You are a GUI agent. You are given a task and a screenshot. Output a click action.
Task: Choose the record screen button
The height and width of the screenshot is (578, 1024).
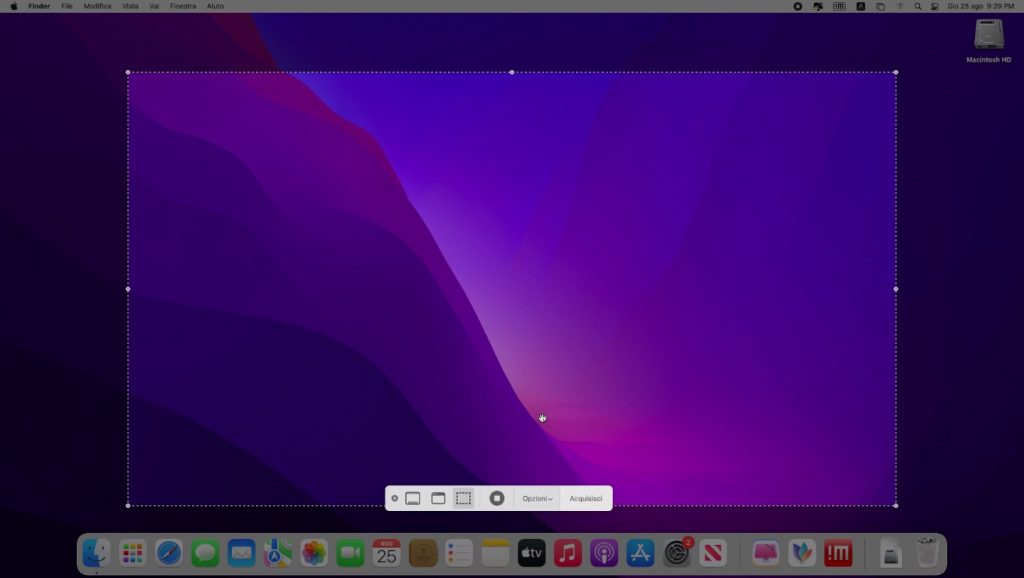497,498
